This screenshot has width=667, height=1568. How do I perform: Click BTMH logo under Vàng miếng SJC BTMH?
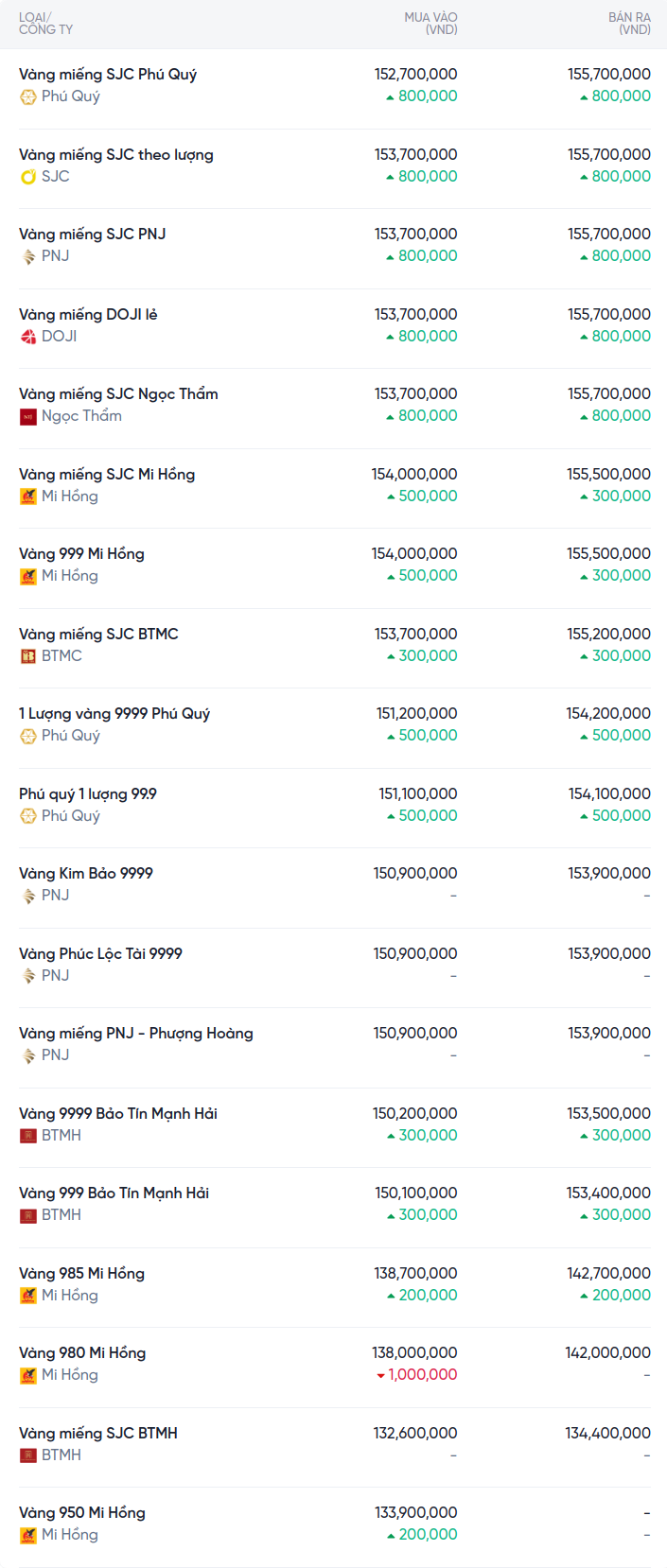tap(28, 1455)
